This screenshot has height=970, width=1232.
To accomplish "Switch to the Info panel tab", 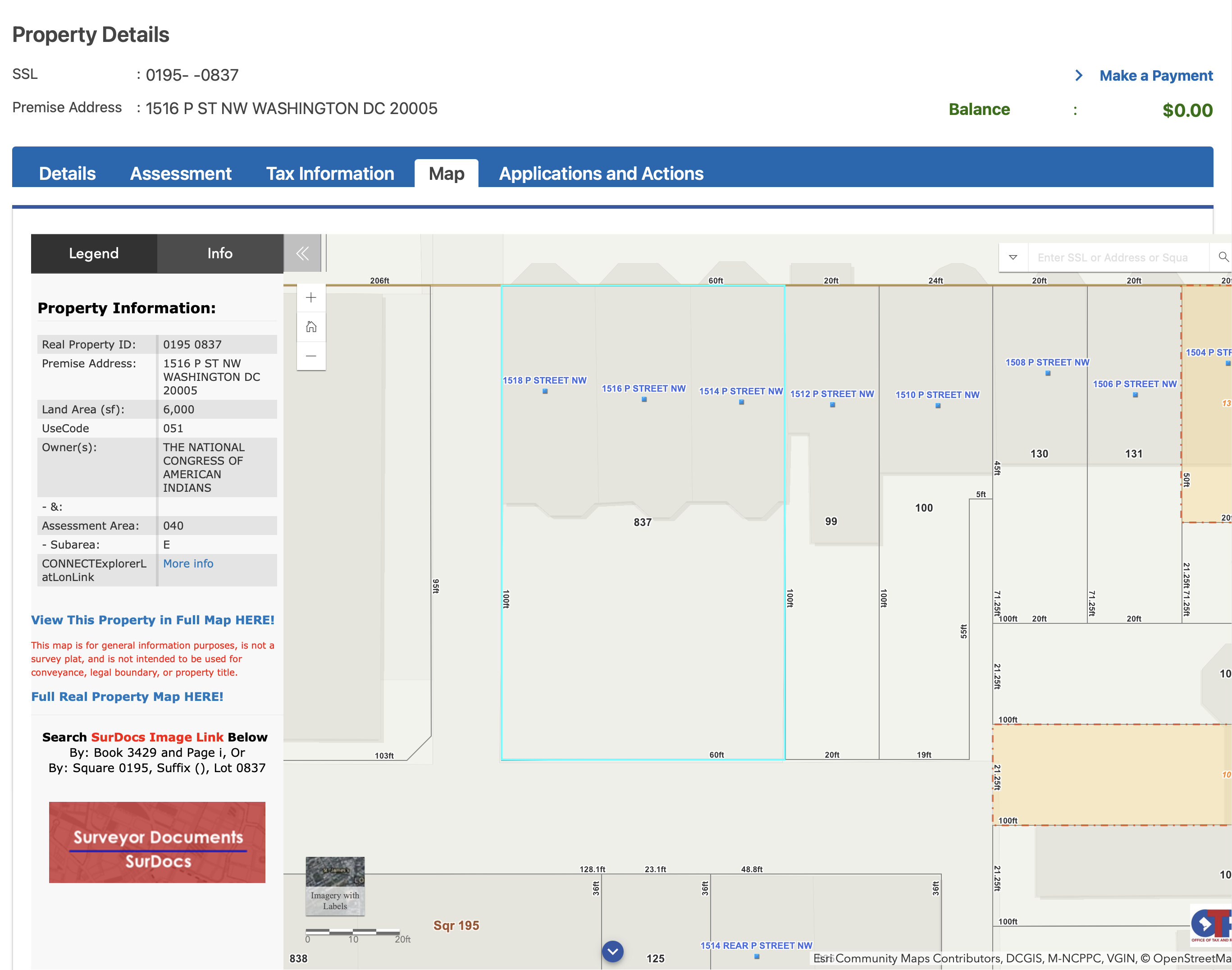I will pyautogui.click(x=220, y=253).
